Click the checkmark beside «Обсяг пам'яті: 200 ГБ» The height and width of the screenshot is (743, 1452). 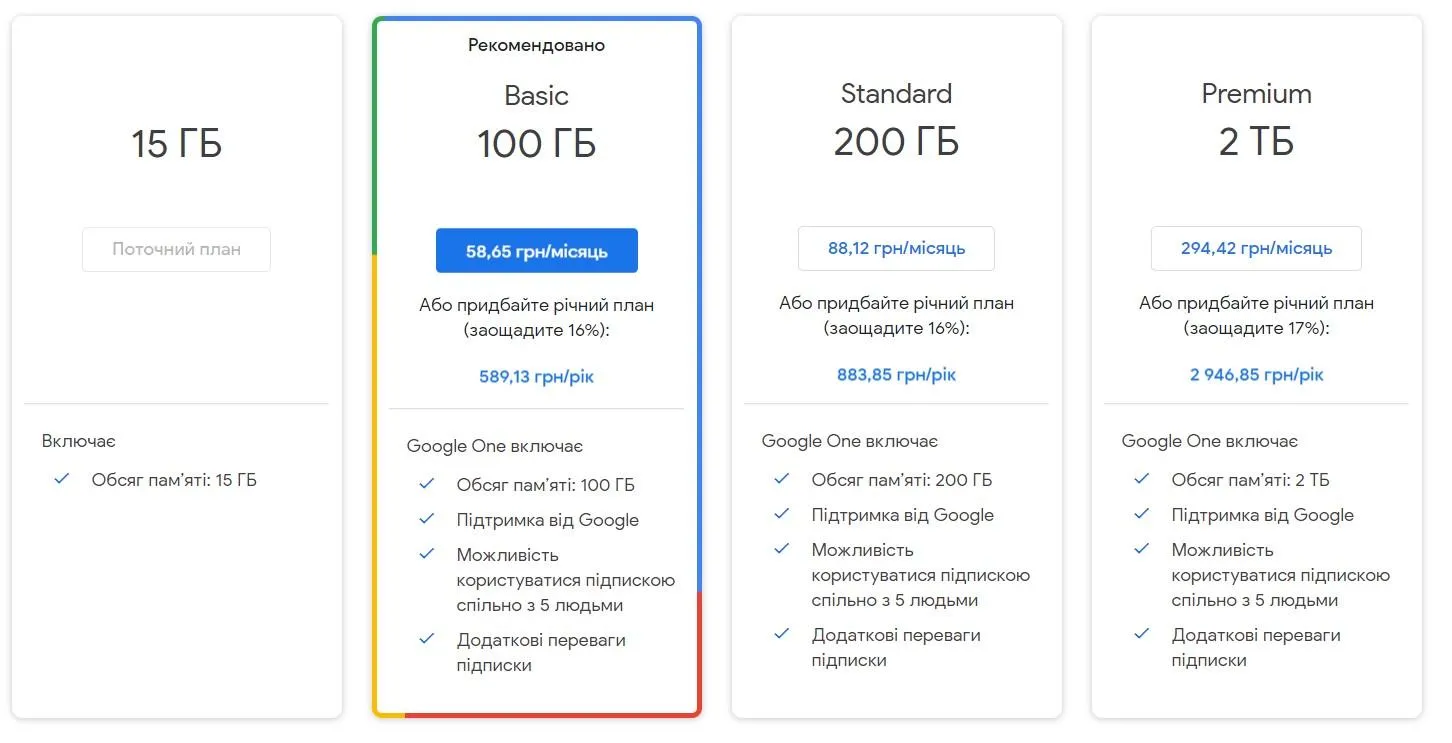782,480
